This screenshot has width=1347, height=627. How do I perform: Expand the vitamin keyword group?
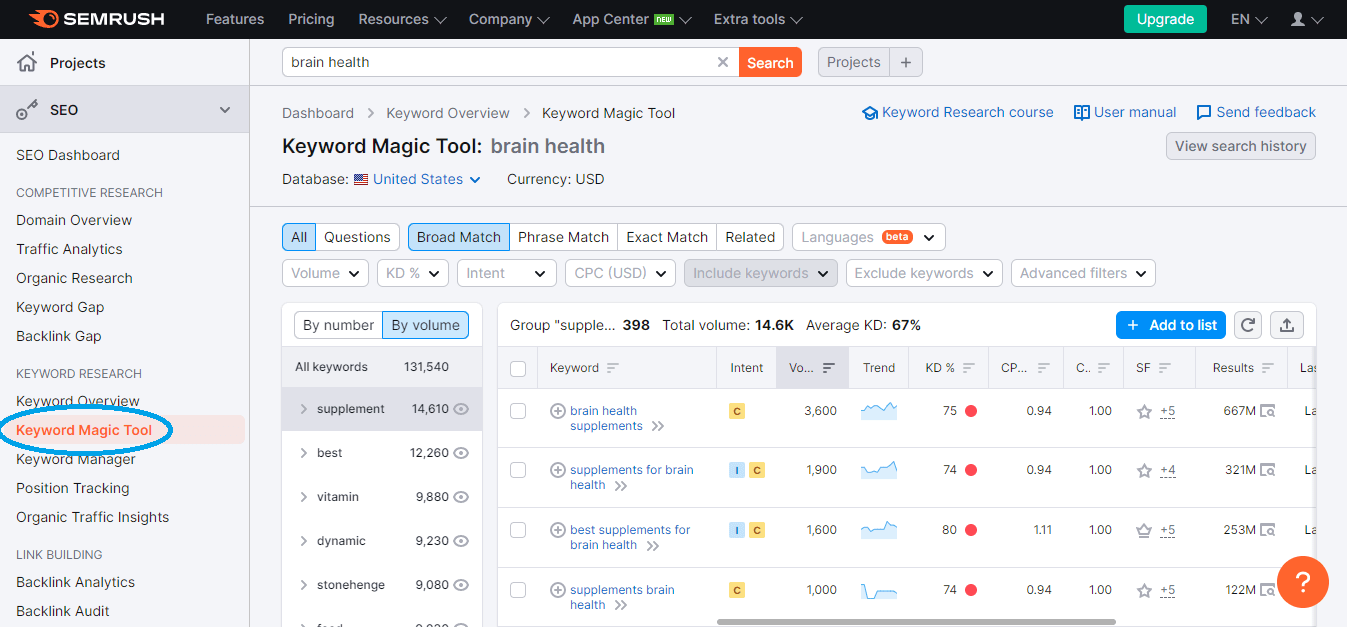point(304,497)
